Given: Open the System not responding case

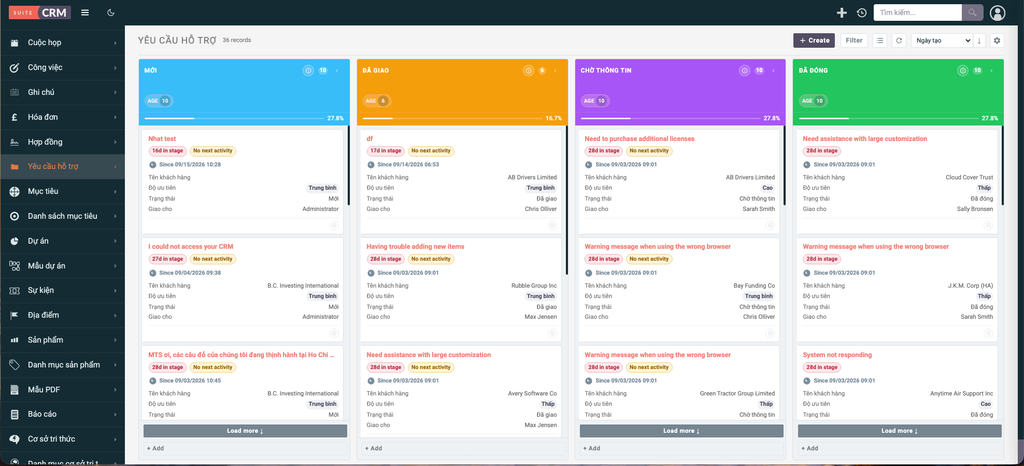Looking at the screenshot, I should pyautogui.click(x=837, y=355).
